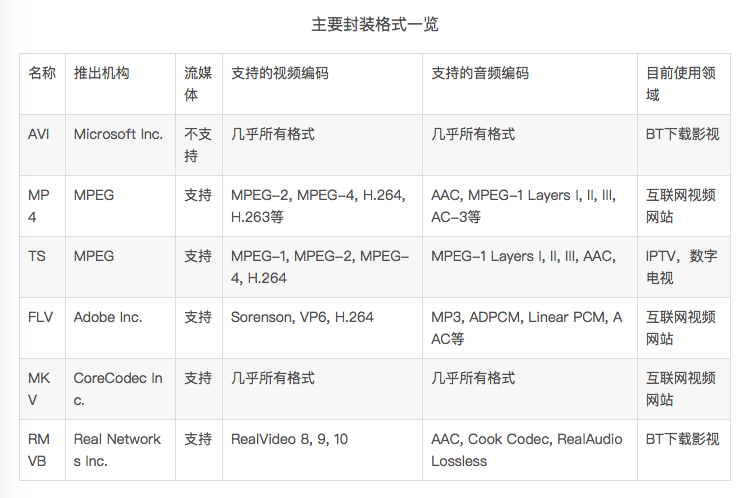
Task: Click MPEG-1, MPEG-2, MPEG-4, H.264 cell
Action: pyautogui.click(x=322, y=267)
